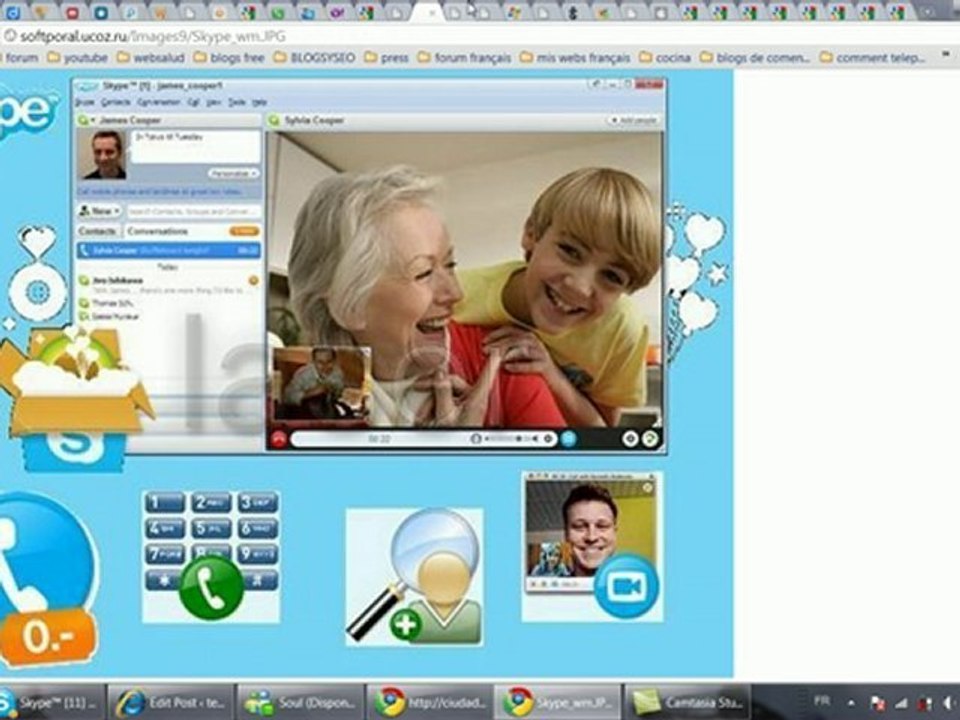Show hidden system tray icons arrow
Screen dimensions: 960x720
pos(852,702)
